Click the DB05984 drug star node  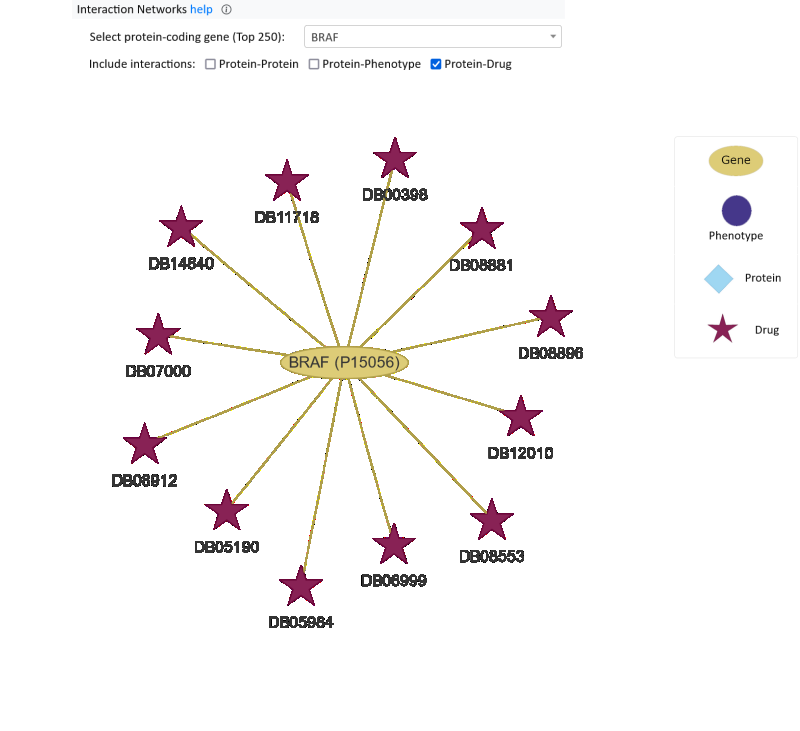pos(301,587)
